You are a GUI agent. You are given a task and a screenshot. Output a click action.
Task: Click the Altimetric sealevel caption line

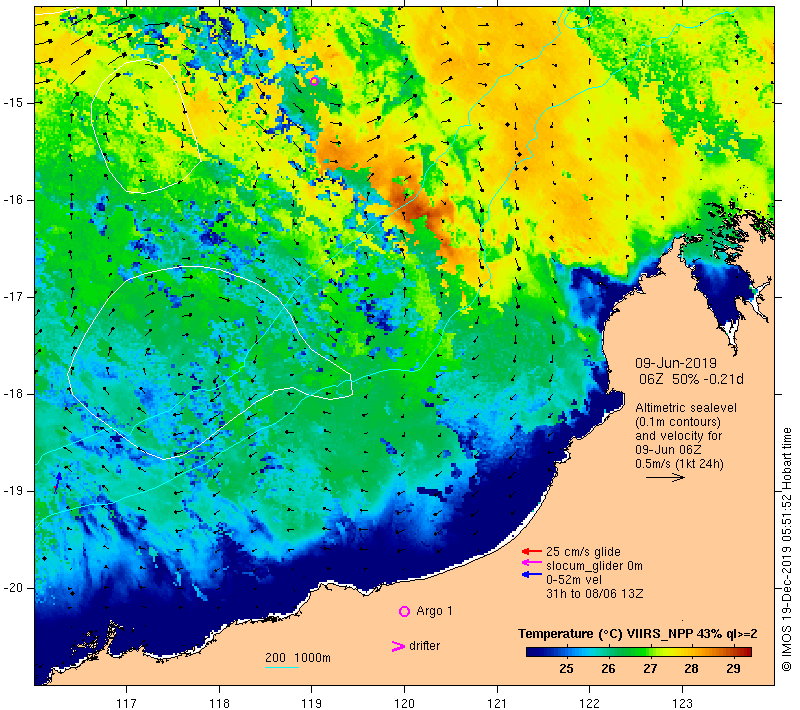tap(686, 408)
